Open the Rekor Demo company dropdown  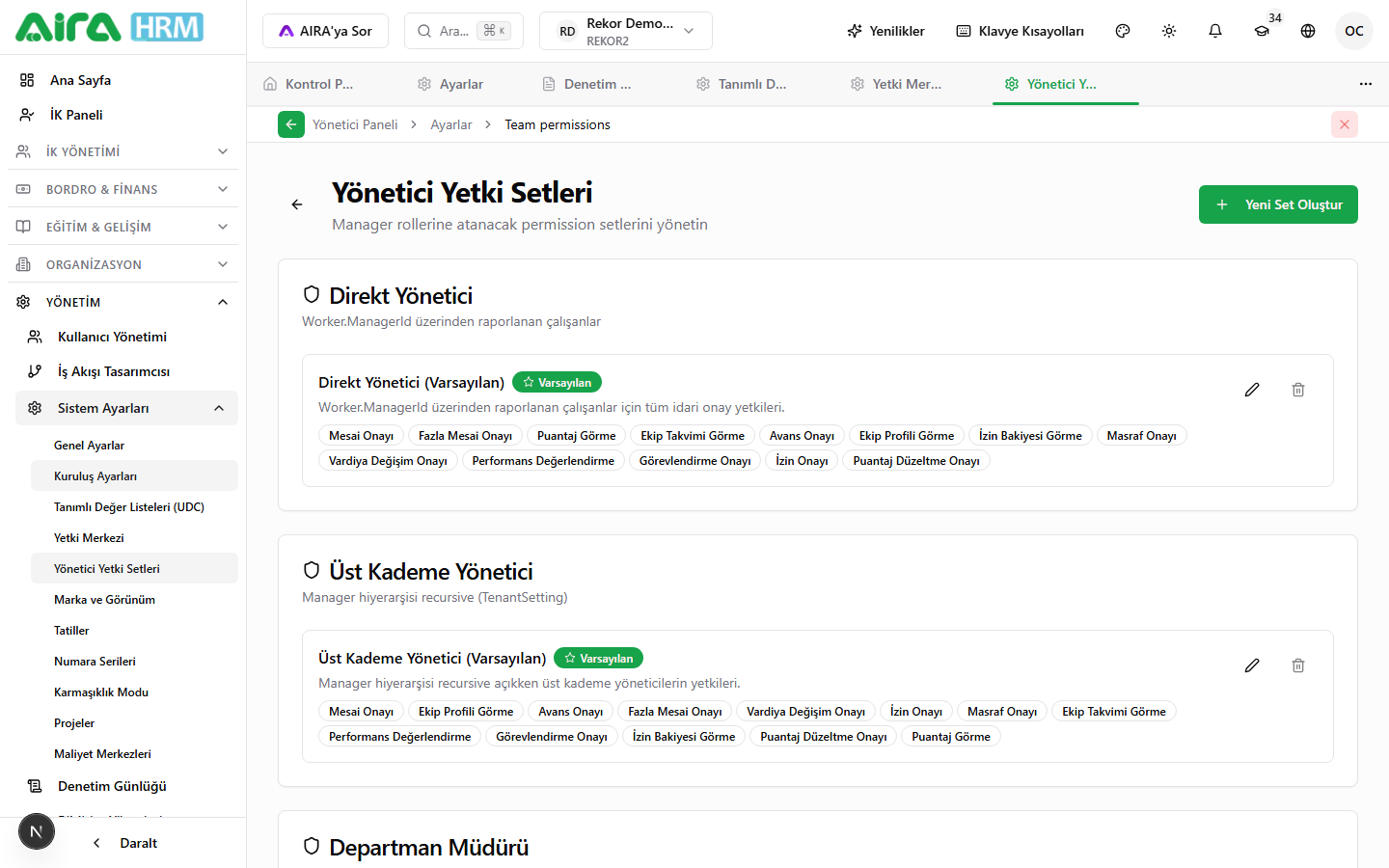[x=626, y=31]
